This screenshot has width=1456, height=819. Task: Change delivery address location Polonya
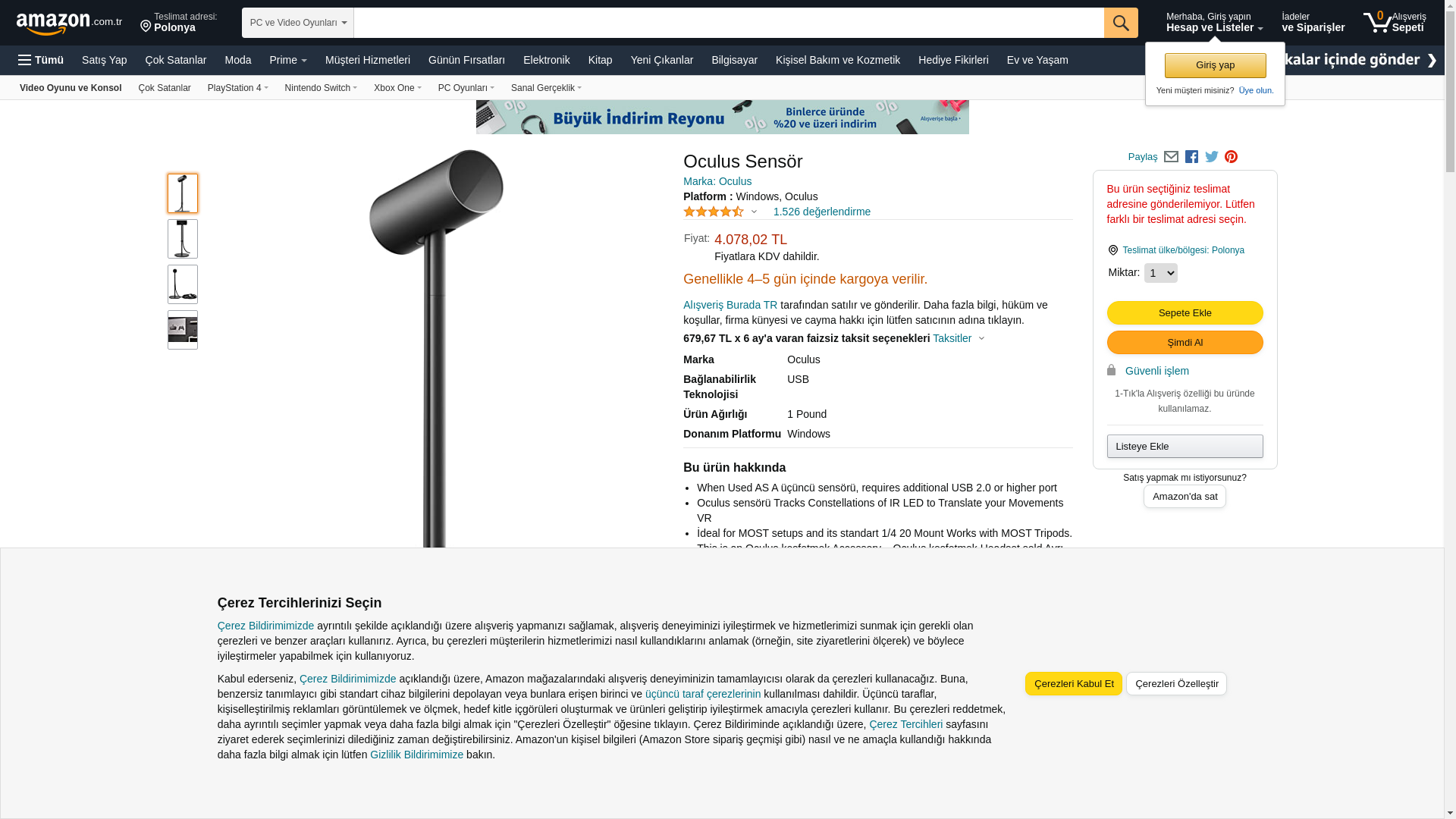pyautogui.click(x=179, y=22)
